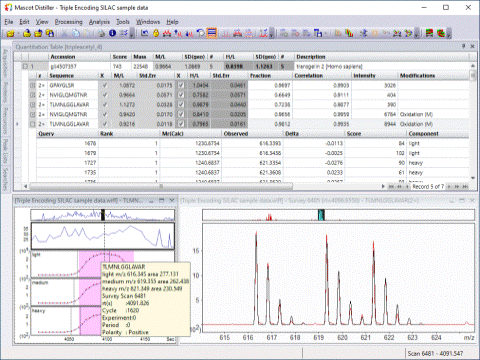Click the folder with blue arrow icon

click(x=38, y=33)
